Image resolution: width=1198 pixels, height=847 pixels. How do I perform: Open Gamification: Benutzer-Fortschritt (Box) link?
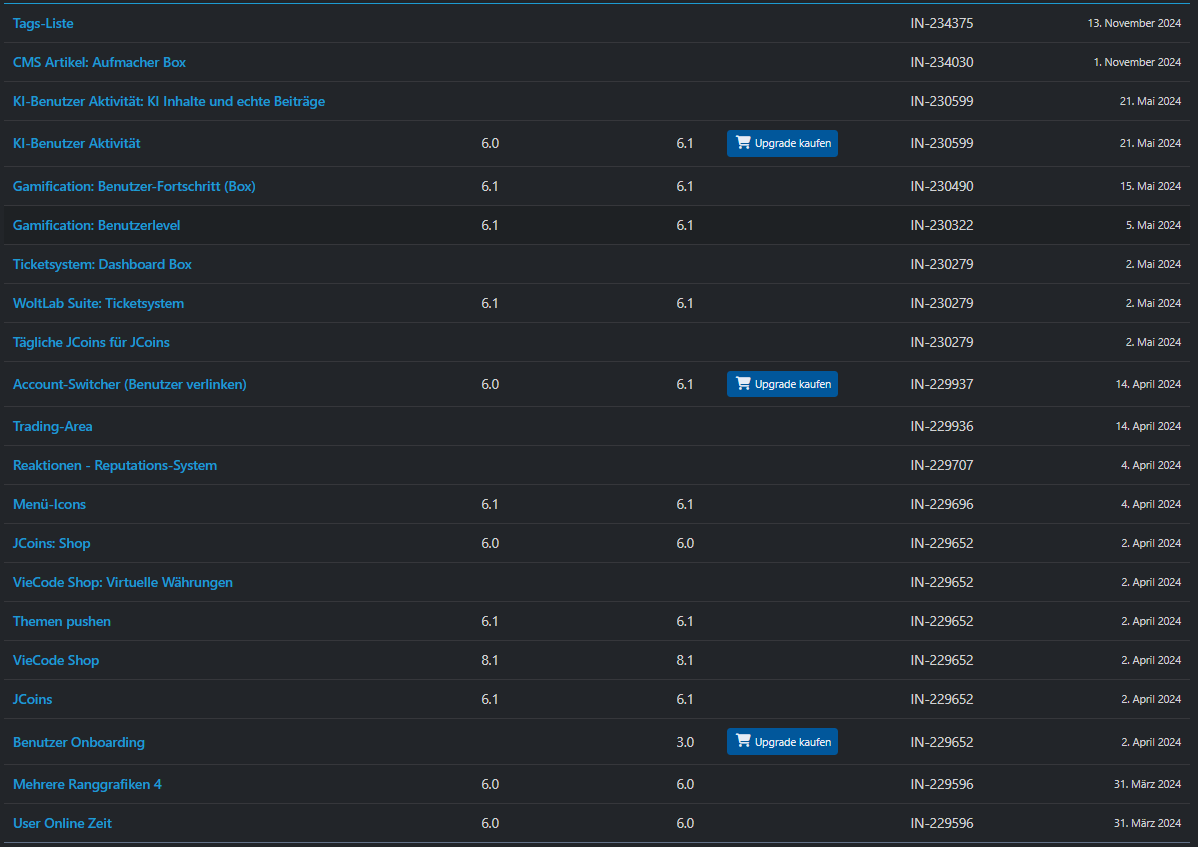134,186
